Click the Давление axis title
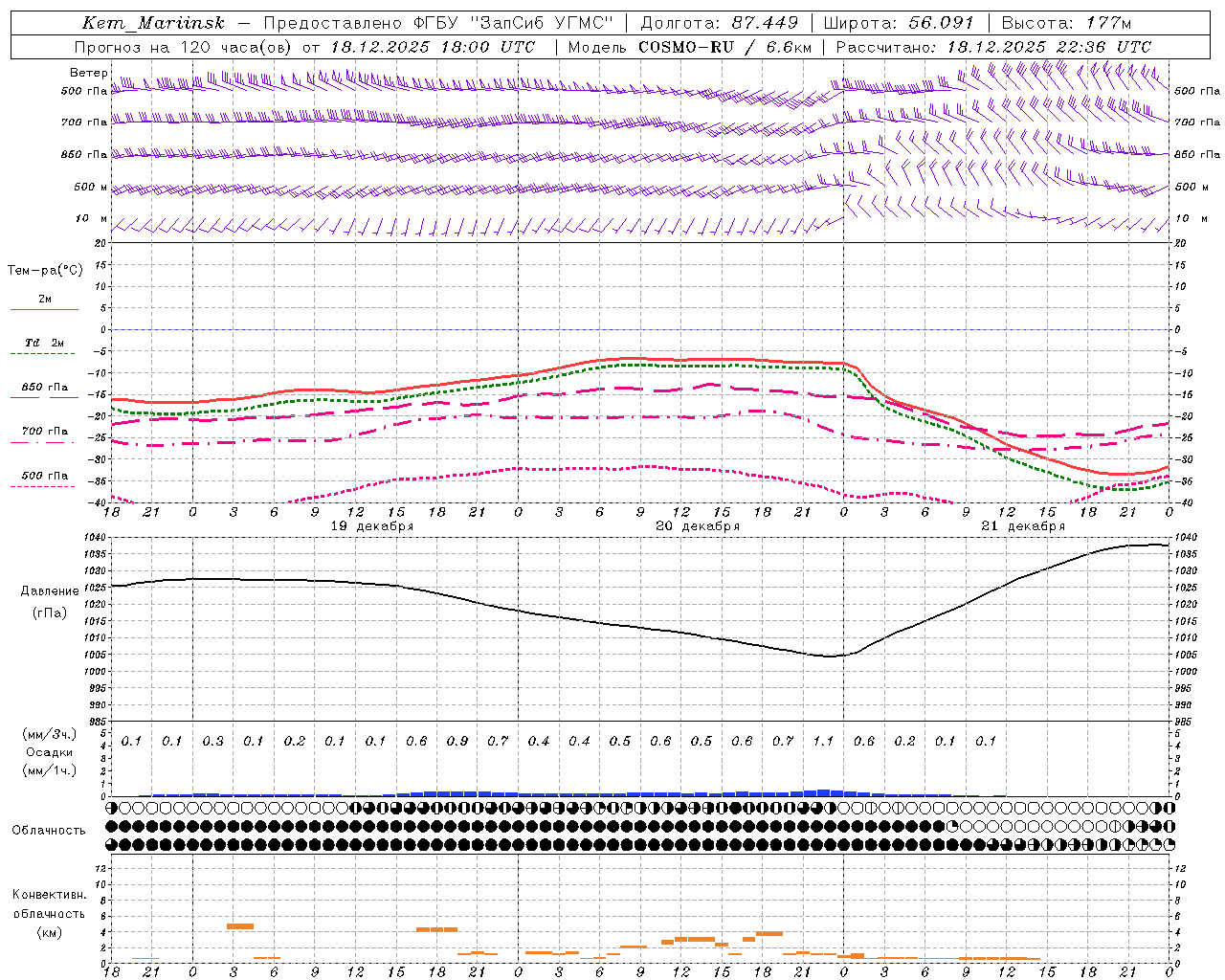This screenshot has height=980, width=1225. pyautogui.click(x=50, y=591)
